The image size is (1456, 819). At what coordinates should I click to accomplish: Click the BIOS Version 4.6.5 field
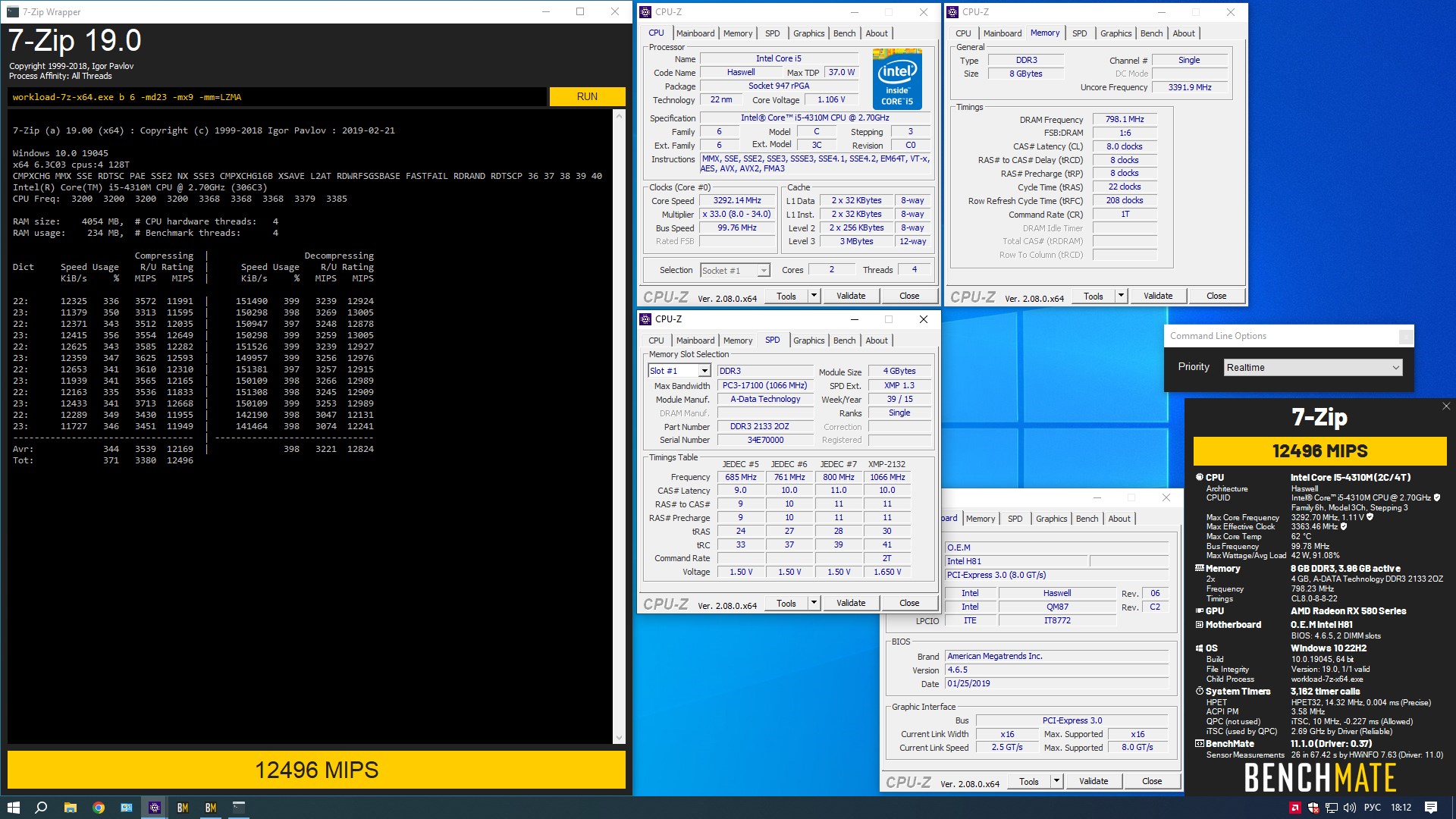pos(1056,670)
